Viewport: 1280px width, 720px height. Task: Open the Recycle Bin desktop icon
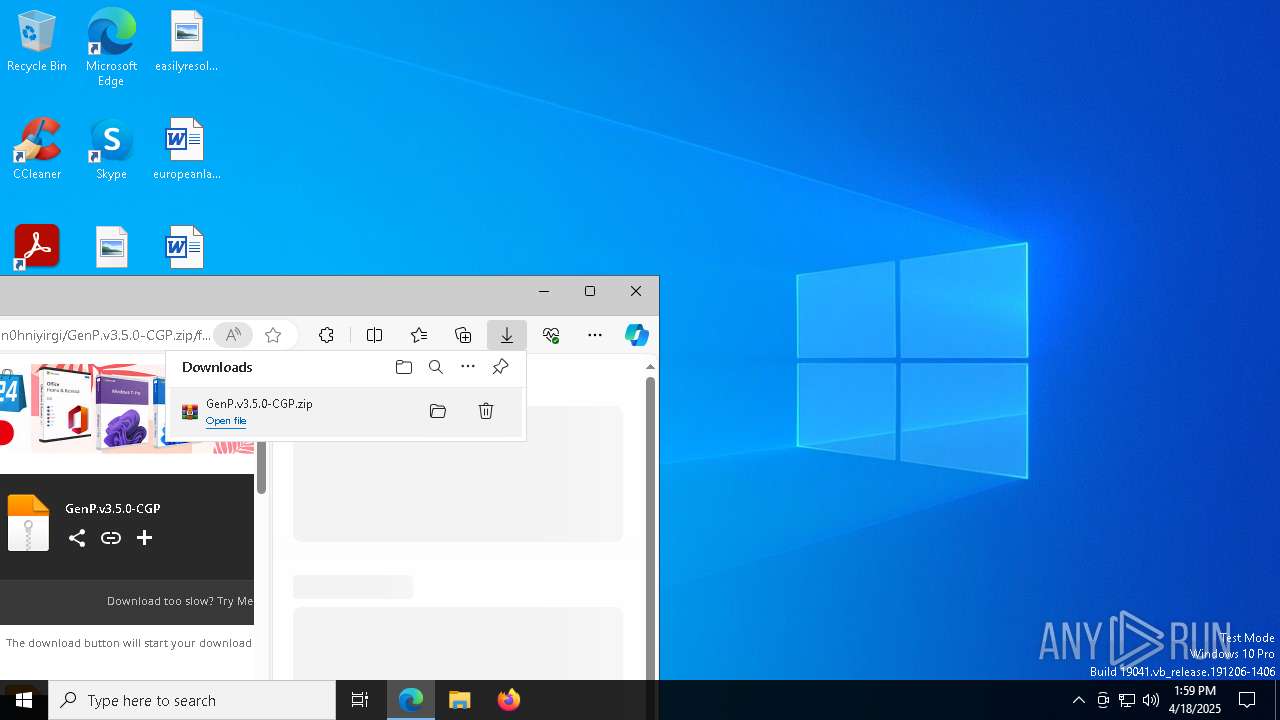pyautogui.click(x=37, y=42)
